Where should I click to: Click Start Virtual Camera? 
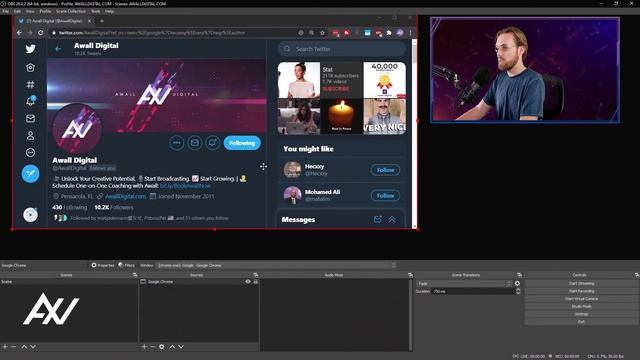[x=581, y=299]
